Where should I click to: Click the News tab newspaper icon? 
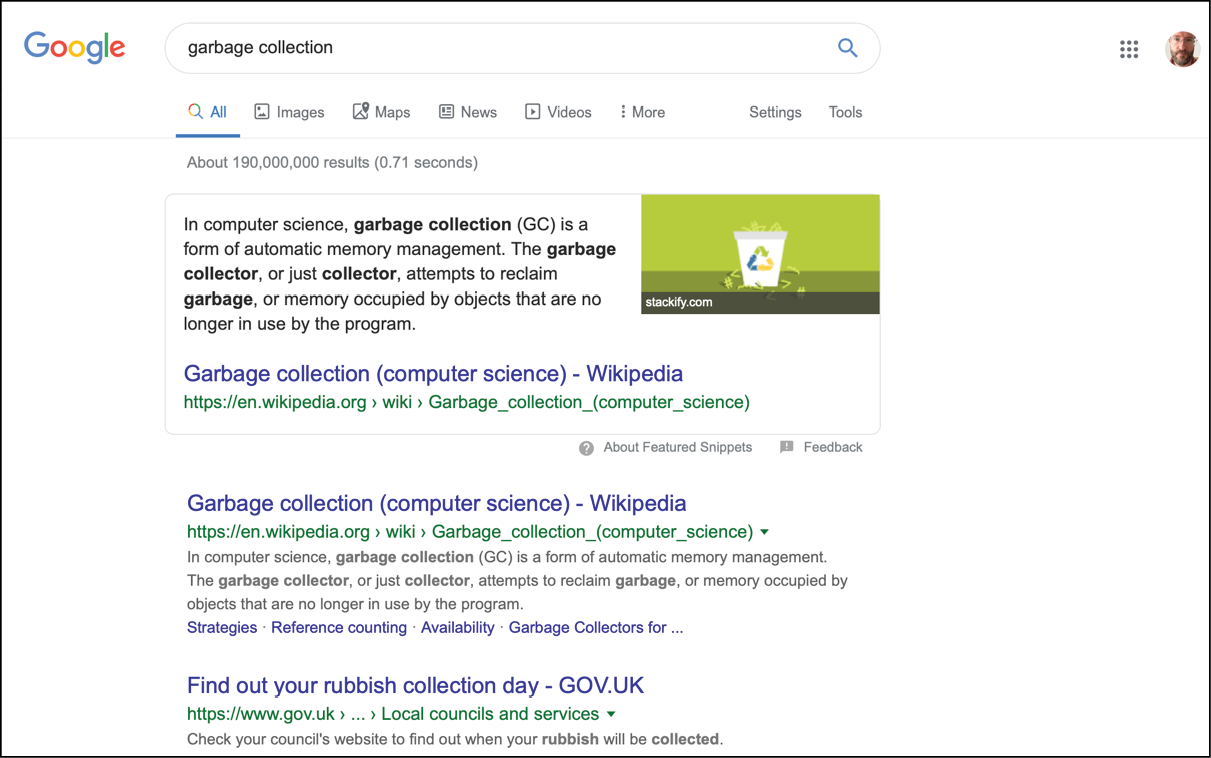447,112
